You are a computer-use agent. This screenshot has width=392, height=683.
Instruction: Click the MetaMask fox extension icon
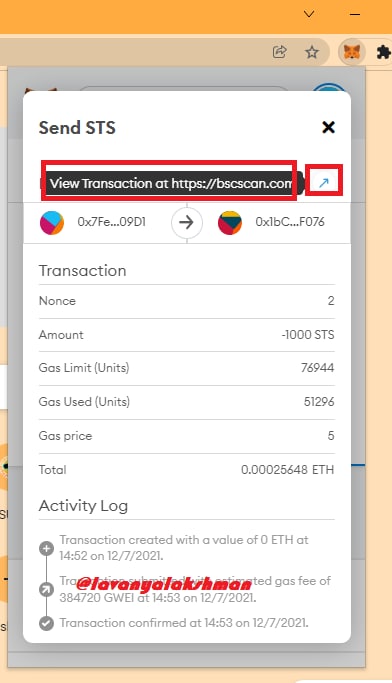coord(351,52)
